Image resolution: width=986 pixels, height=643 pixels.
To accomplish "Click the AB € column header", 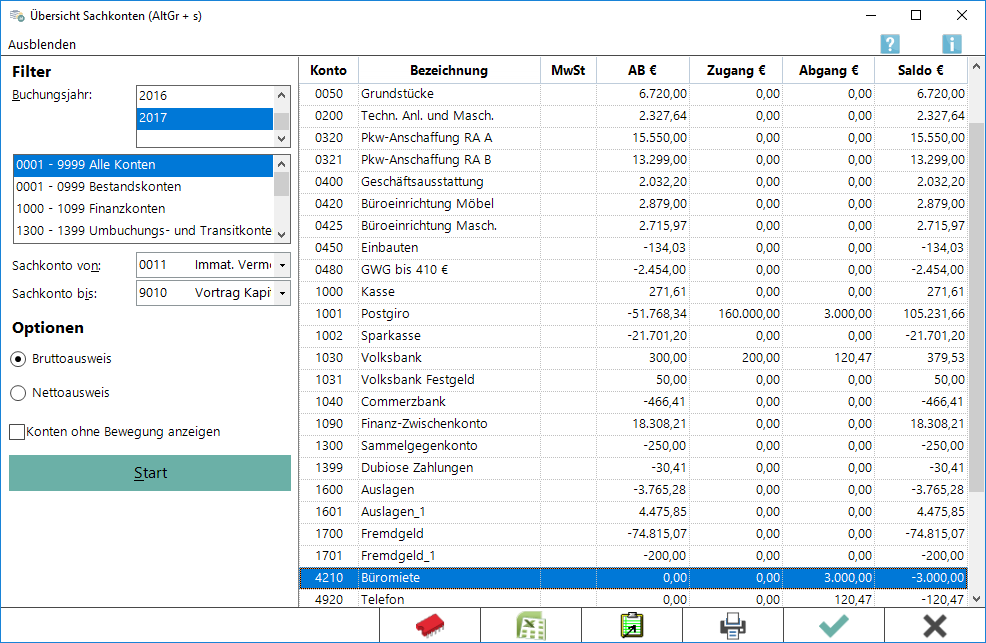I will click(x=643, y=70).
